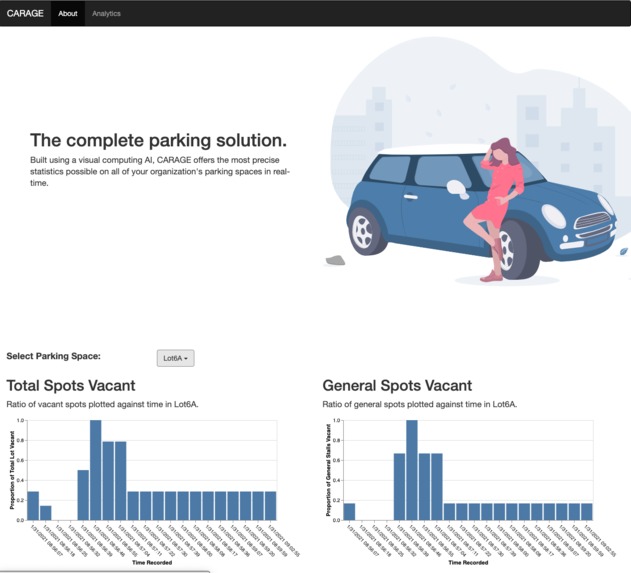Select the About tab in navbar
Screen dimensions: 631x573
tap(68, 13)
